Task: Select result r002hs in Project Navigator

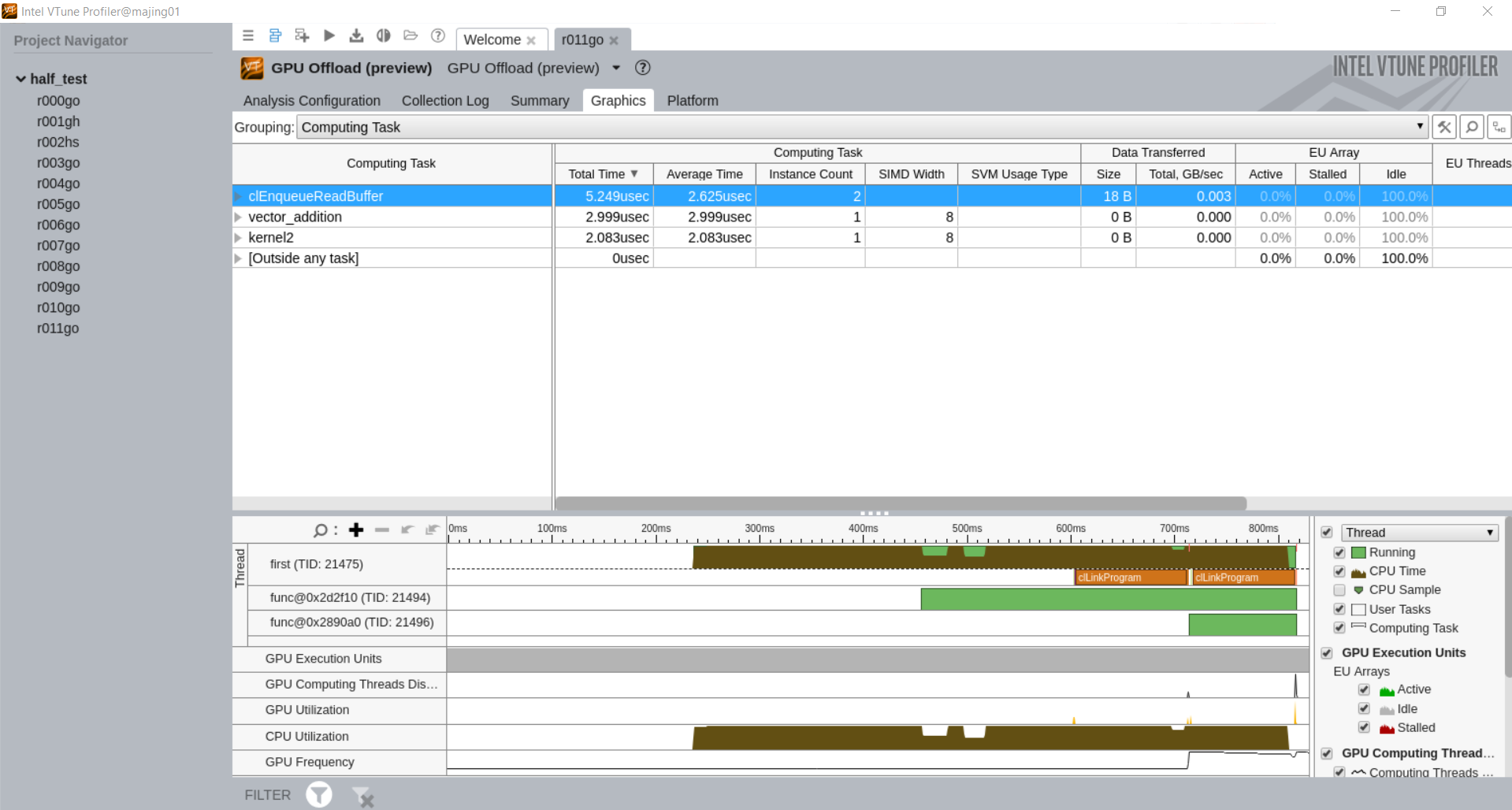Action: pyautogui.click(x=58, y=142)
